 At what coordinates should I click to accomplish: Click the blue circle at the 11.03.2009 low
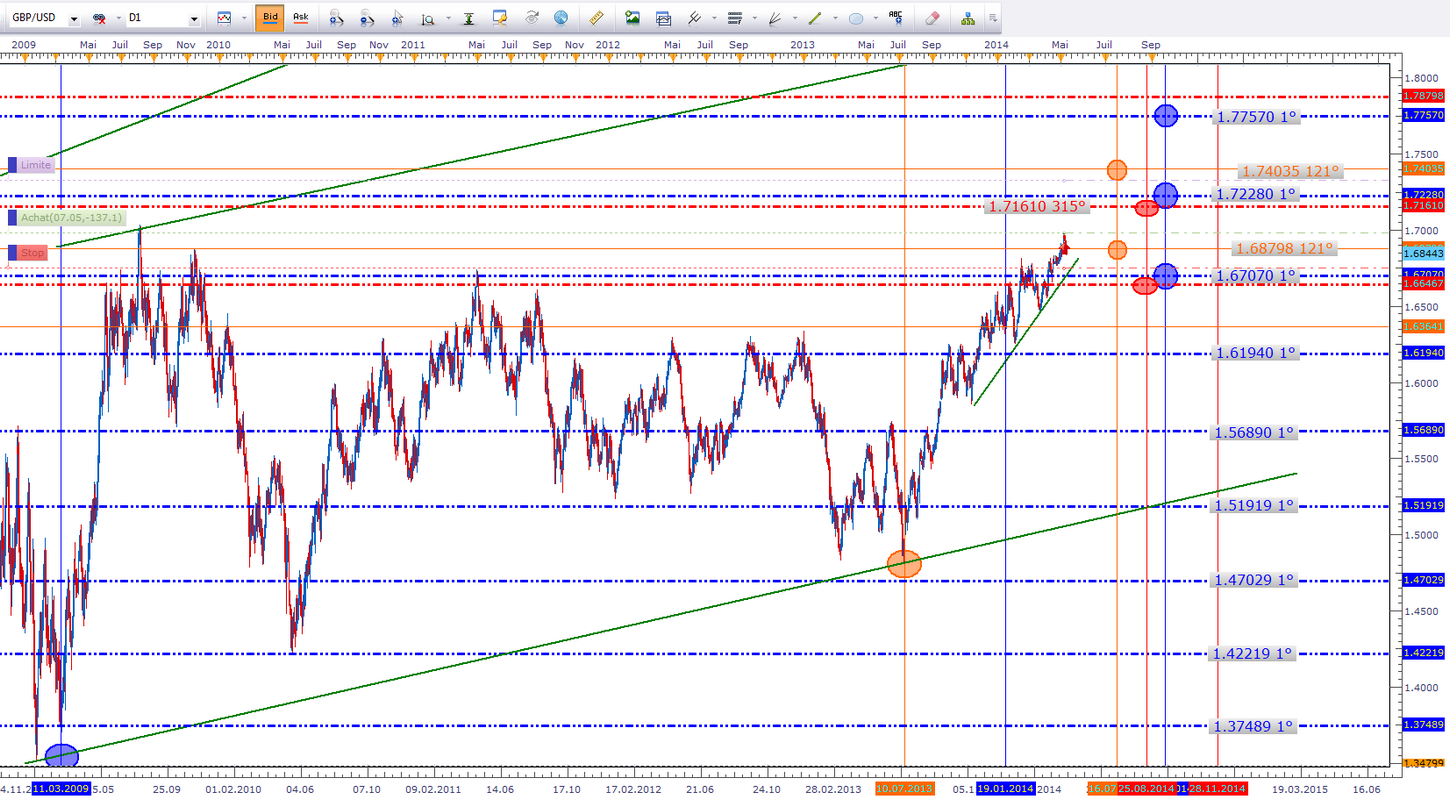coord(61,755)
